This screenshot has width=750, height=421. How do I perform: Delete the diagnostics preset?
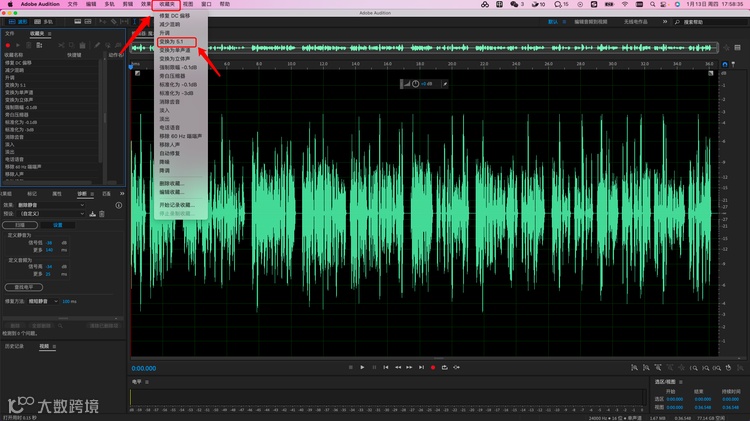(x=100, y=213)
